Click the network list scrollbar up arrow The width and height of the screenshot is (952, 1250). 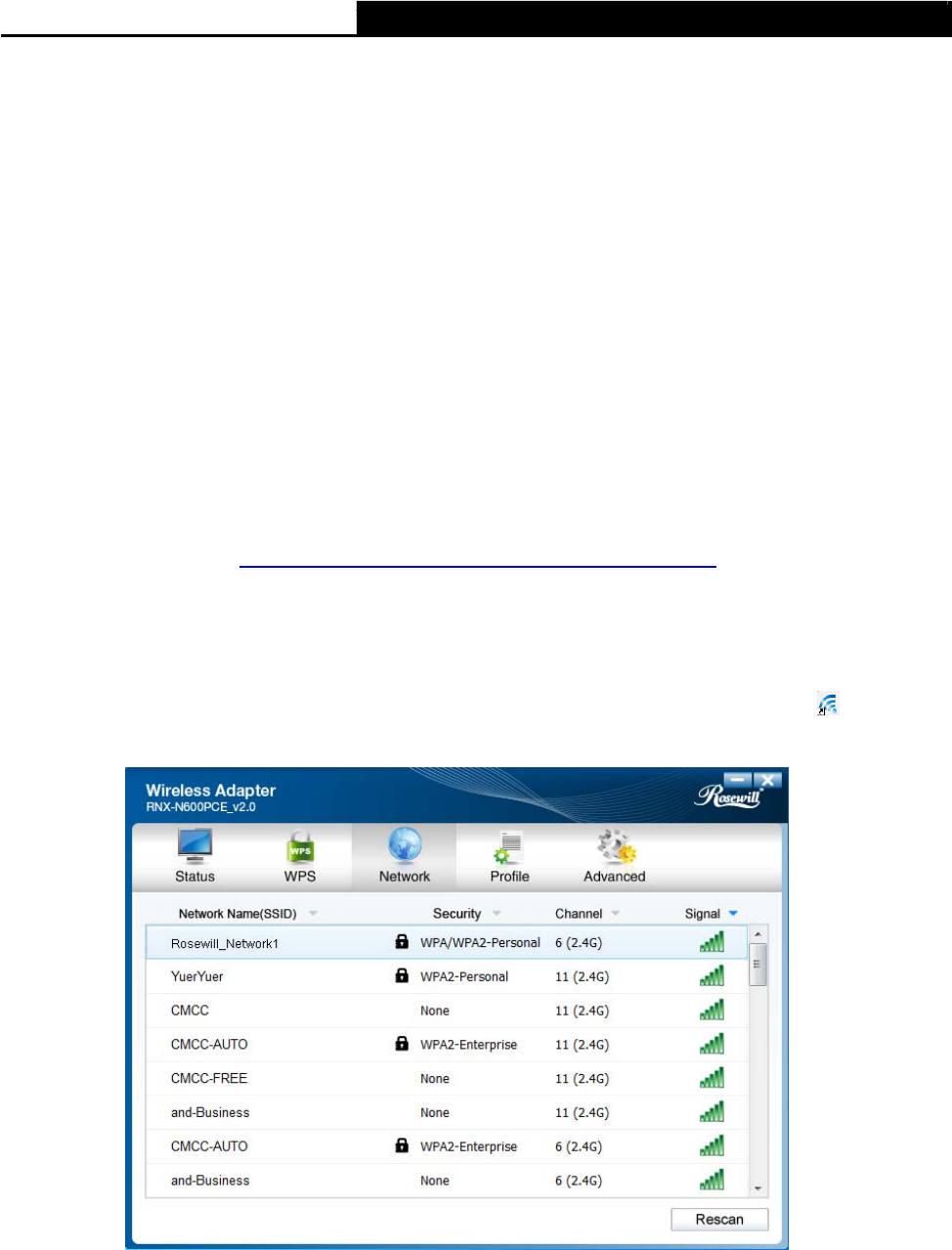[x=757, y=935]
